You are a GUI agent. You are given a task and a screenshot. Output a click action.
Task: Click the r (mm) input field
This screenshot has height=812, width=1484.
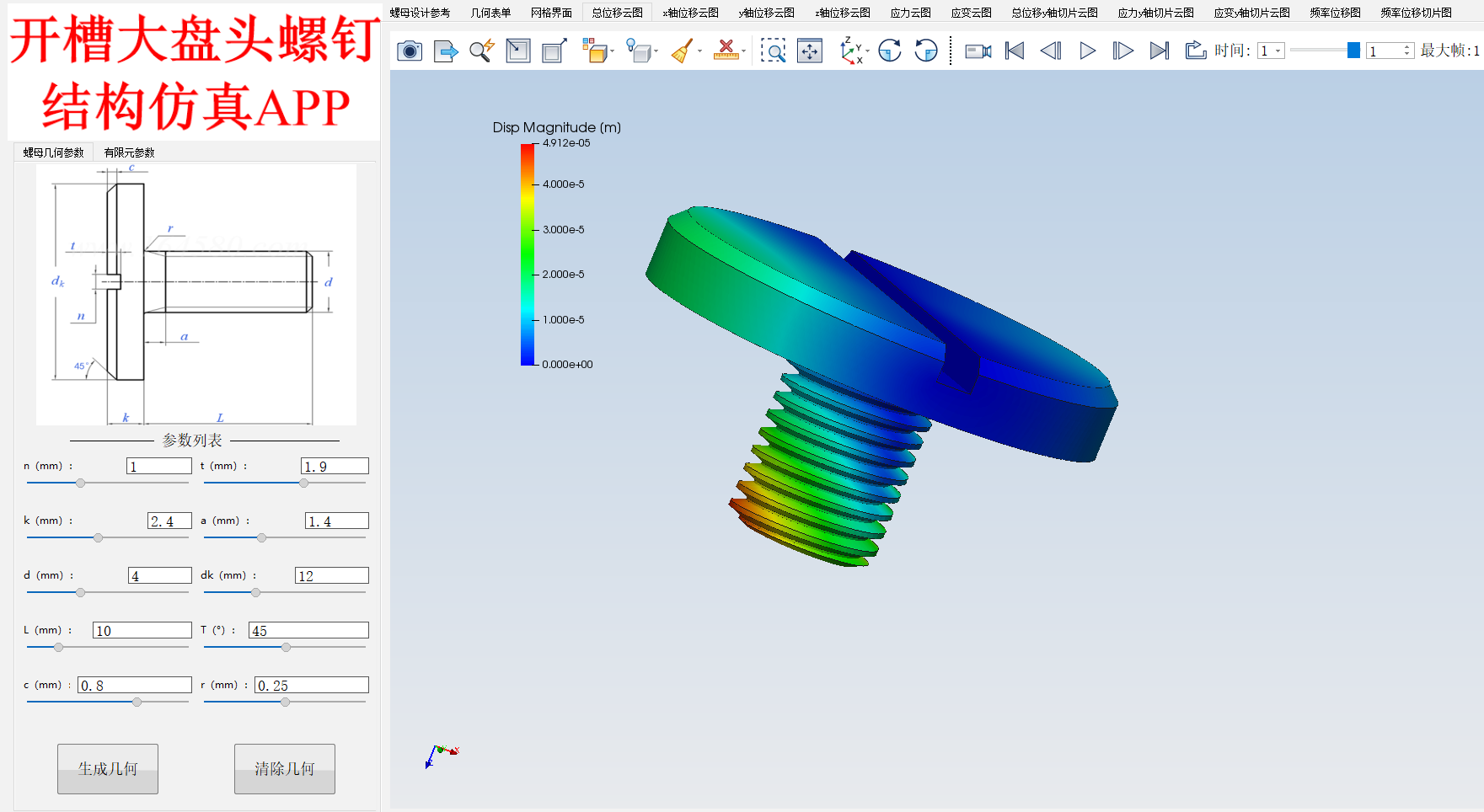[x=312, y=685]
